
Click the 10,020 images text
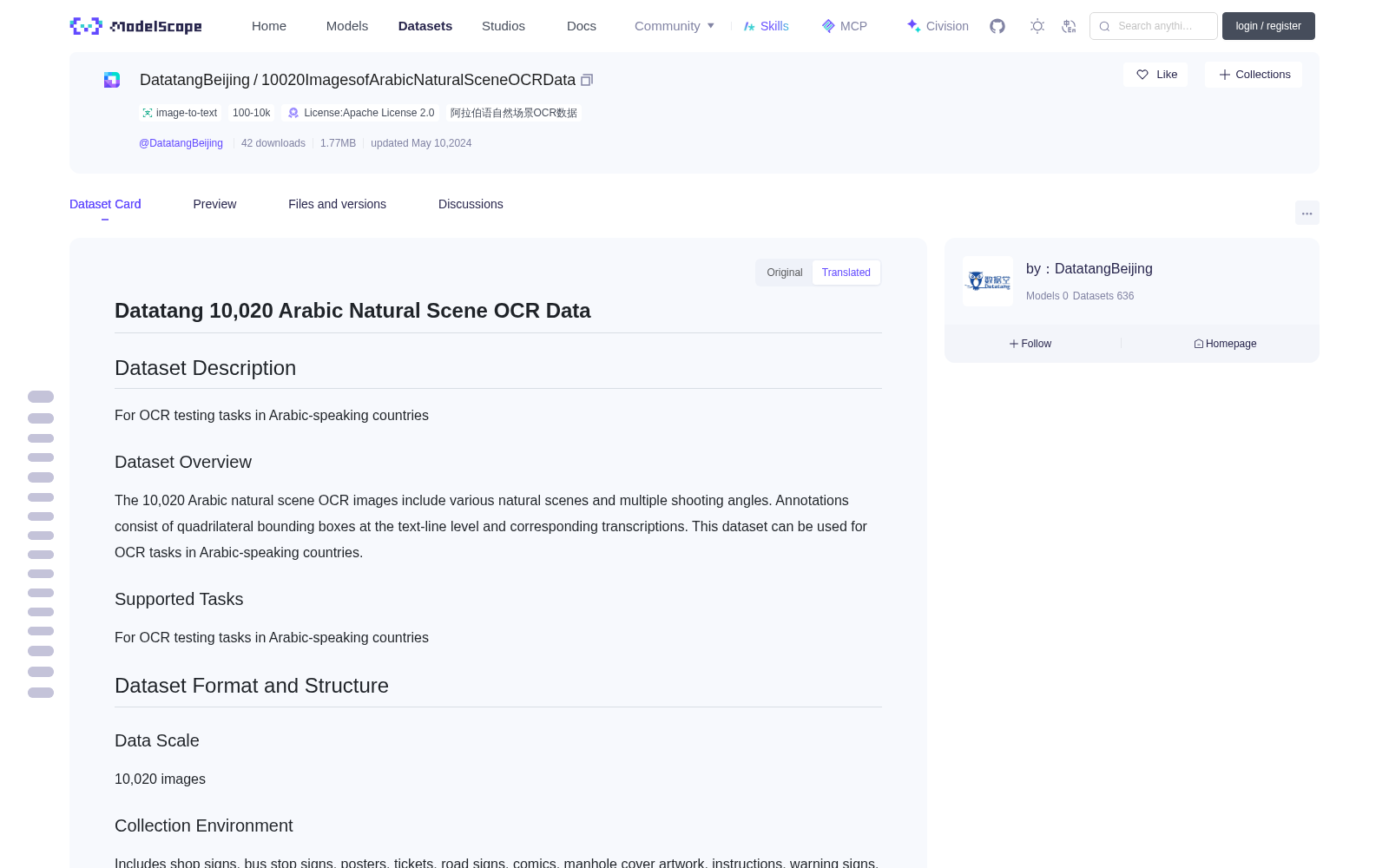click(161, 779)
